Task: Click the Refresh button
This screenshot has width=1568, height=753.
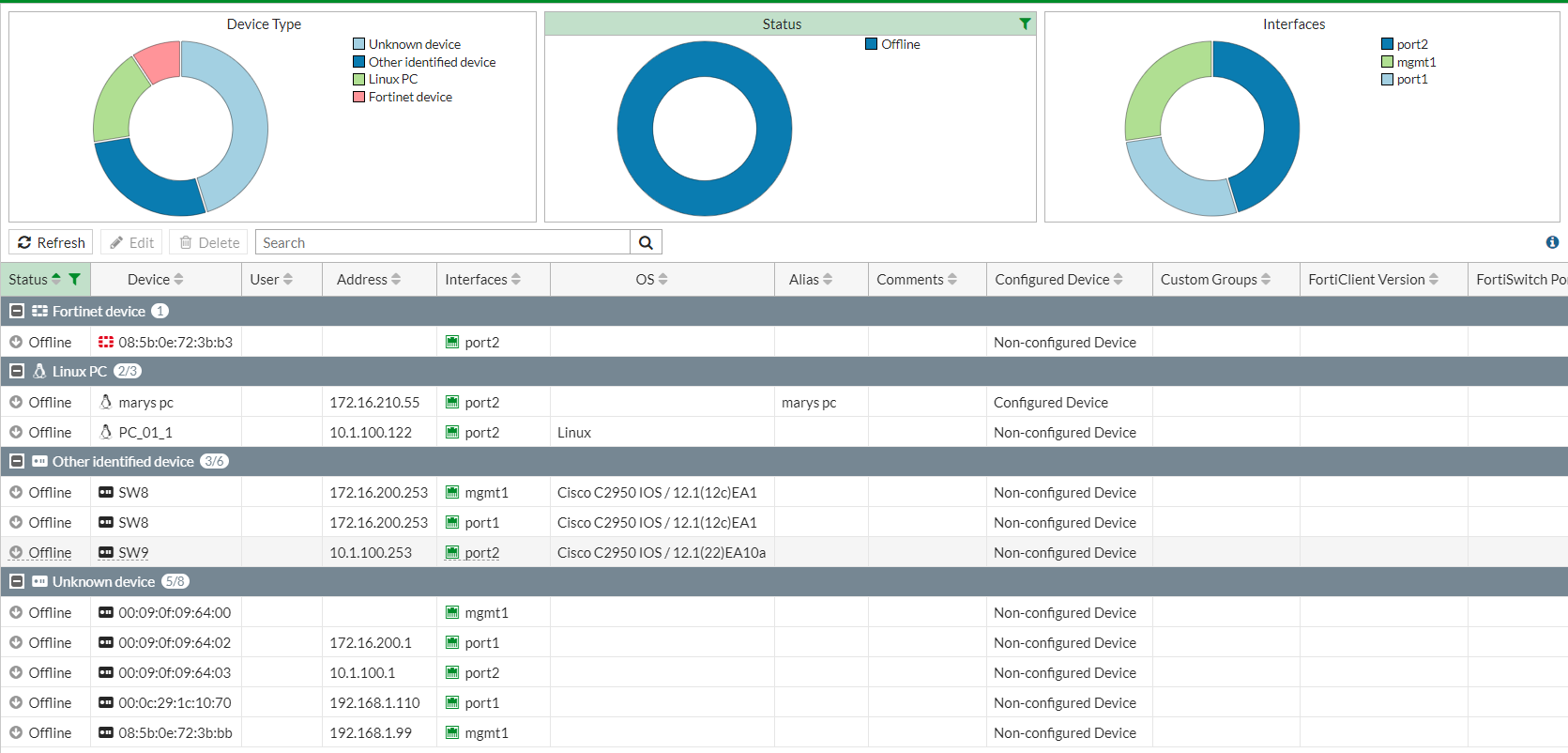Action: coord(51,242)
